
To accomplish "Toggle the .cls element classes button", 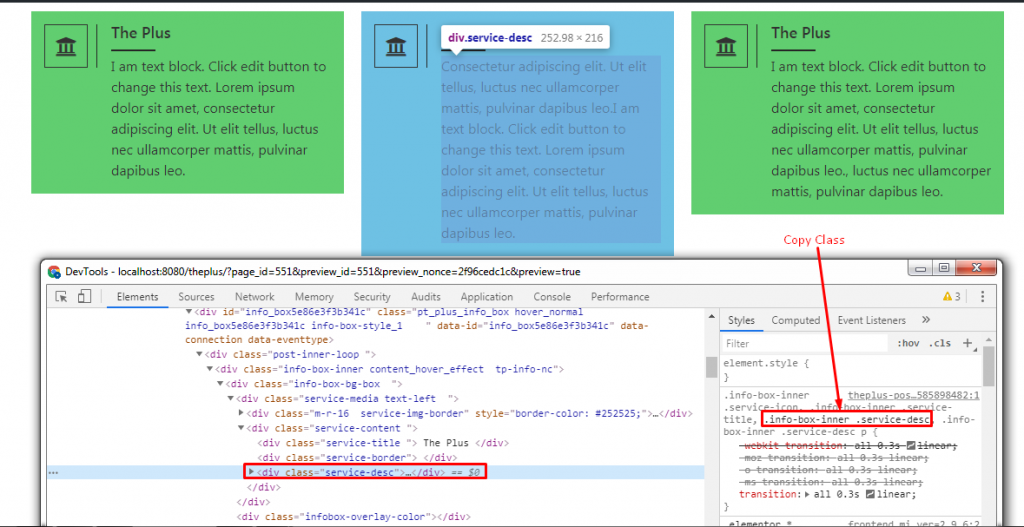I will tap(940, 344).
